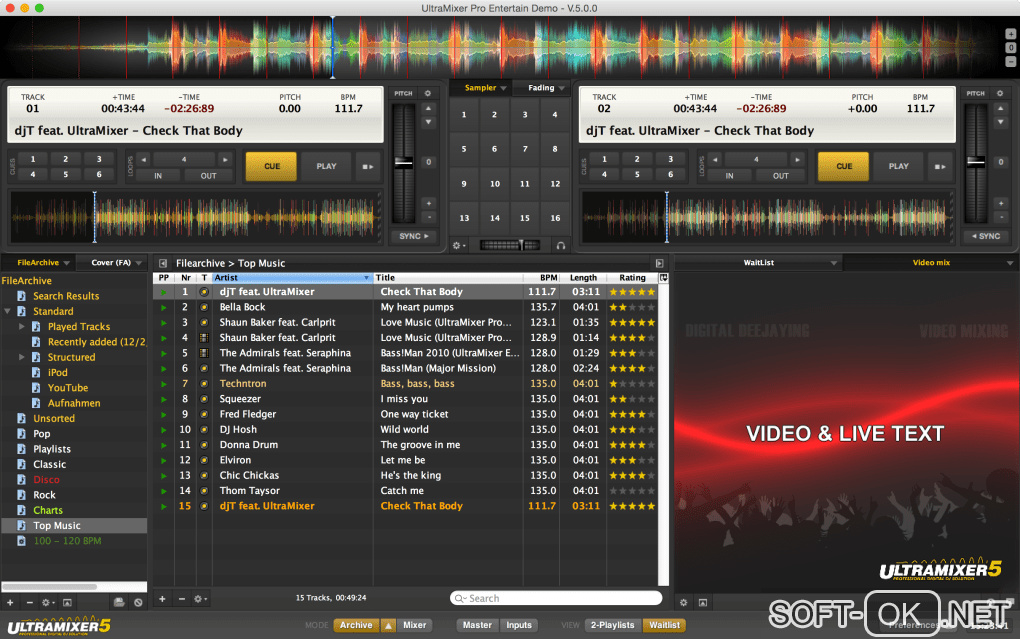
Task: Sort track list by BPM column
Action: pyautogui.click(x=541, y=278)
